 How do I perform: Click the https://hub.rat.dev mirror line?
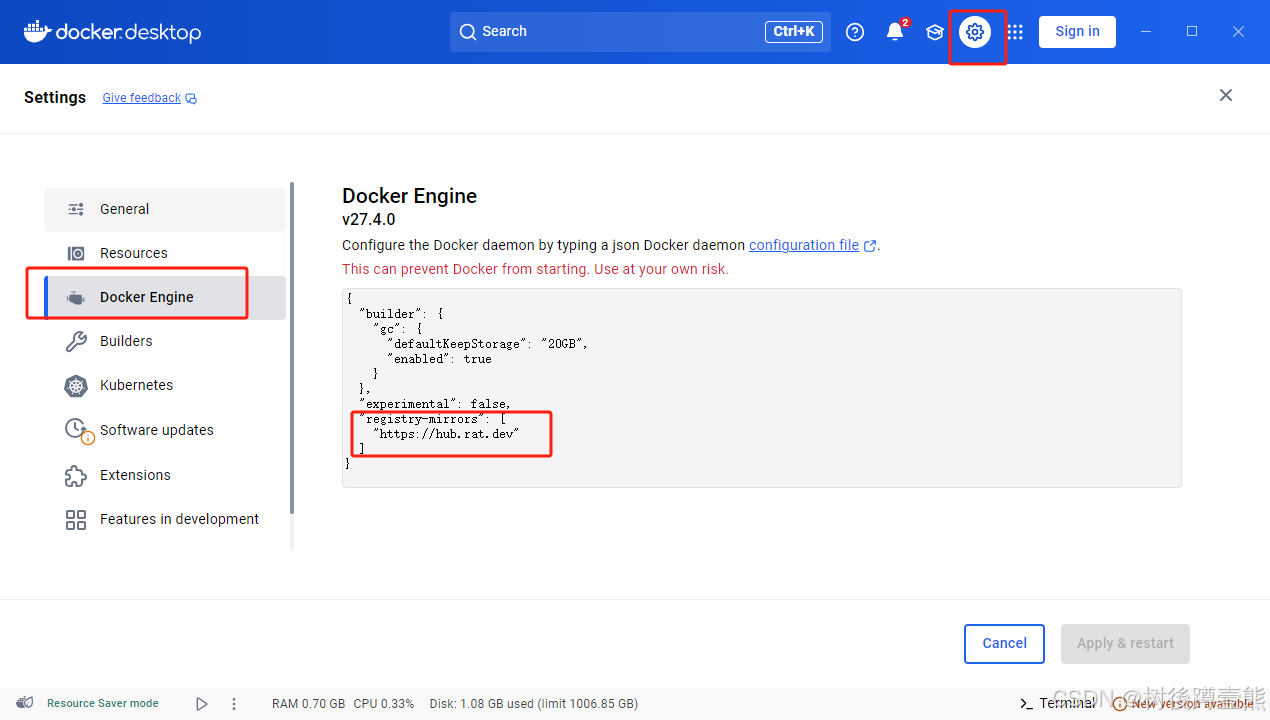[447, 434]
